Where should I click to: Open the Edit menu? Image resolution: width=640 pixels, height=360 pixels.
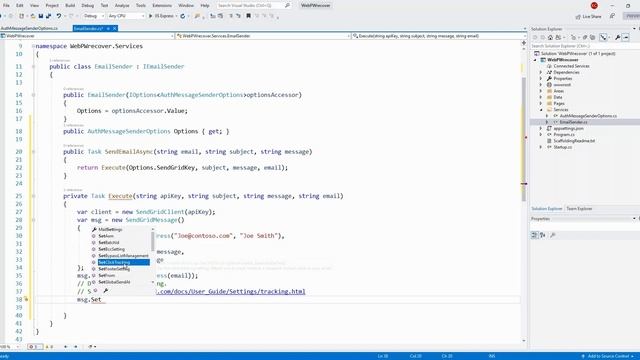point(20,5)
